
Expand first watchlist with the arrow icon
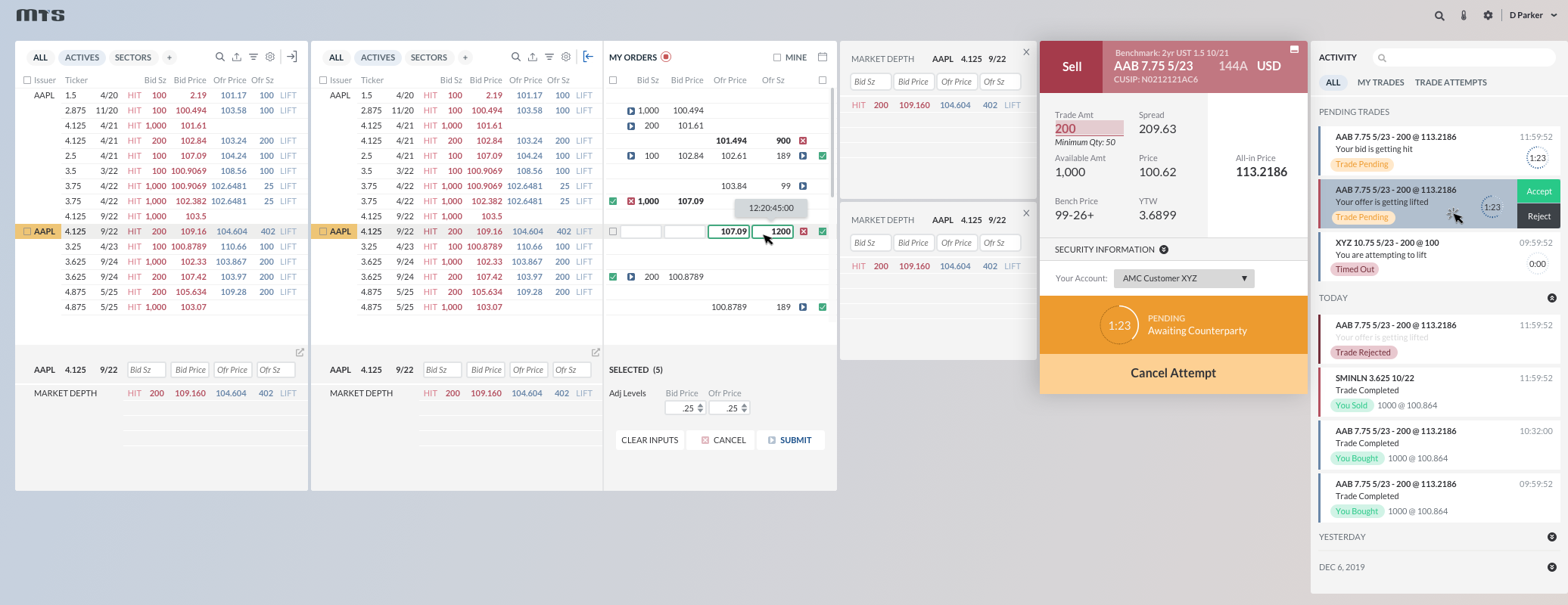(292, 57)
